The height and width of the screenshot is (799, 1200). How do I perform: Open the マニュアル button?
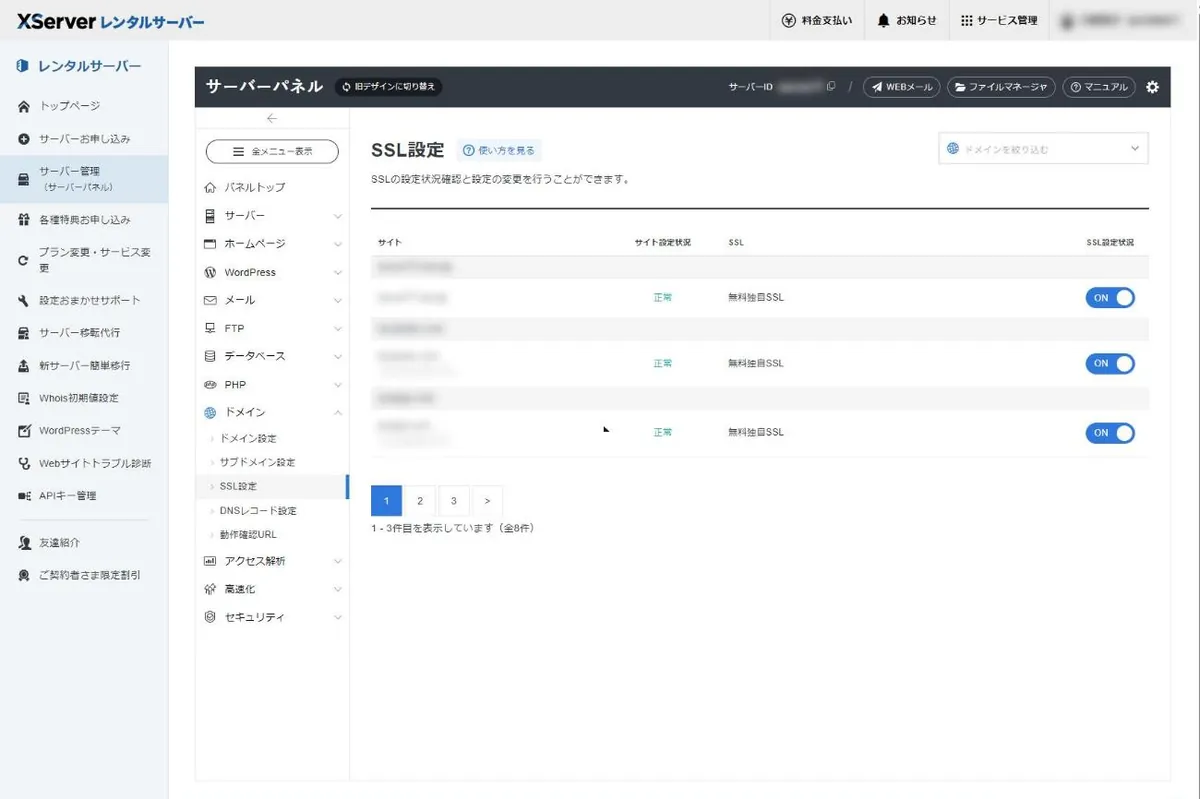click(1099, 87)
